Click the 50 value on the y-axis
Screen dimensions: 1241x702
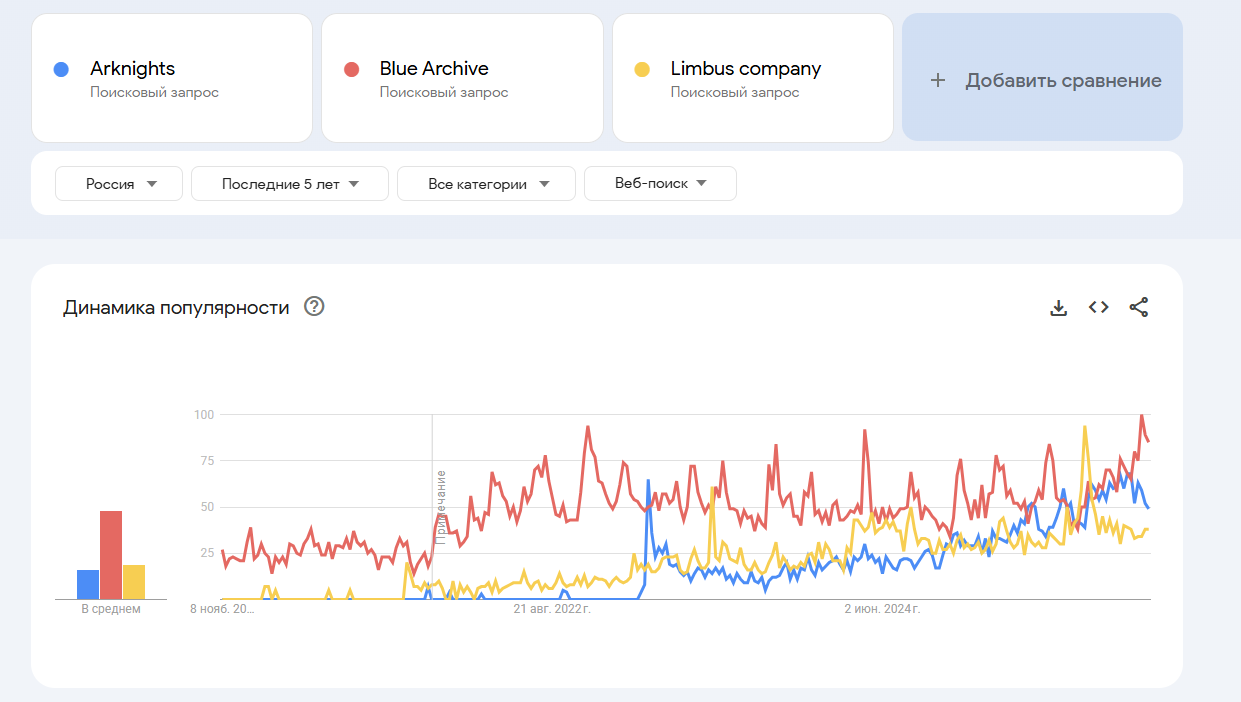pyautogui.click(x=208, y=507)
